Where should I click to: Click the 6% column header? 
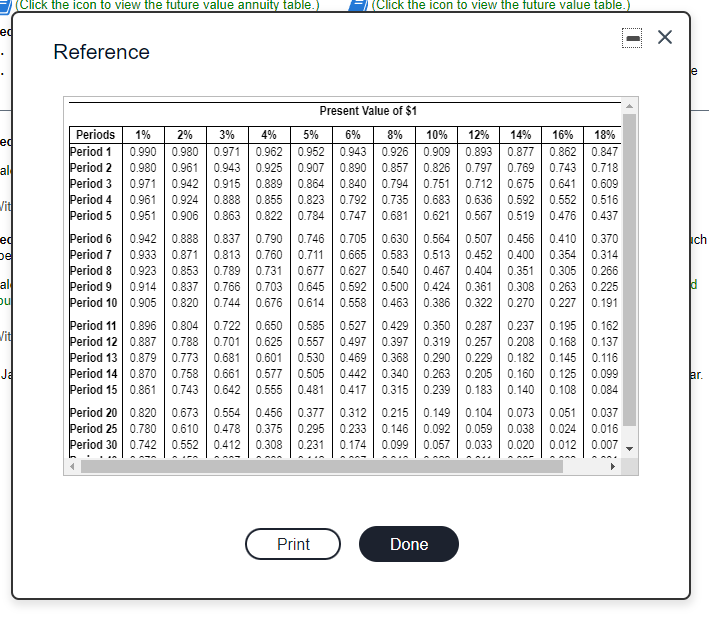coord(353,135)
